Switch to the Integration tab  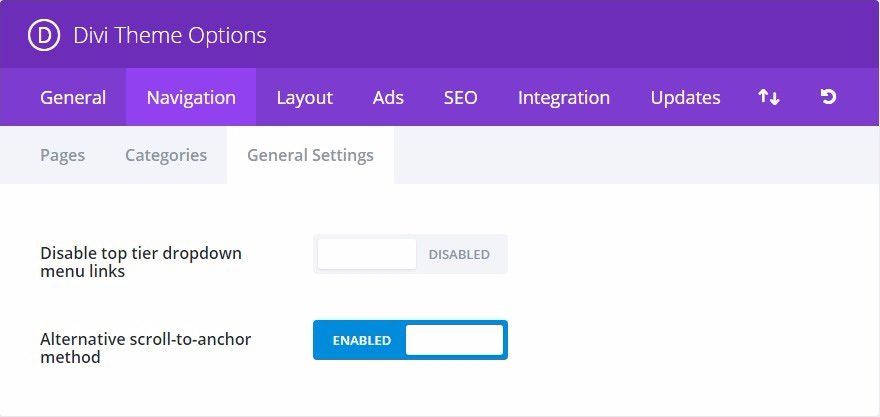pos(564,97)
